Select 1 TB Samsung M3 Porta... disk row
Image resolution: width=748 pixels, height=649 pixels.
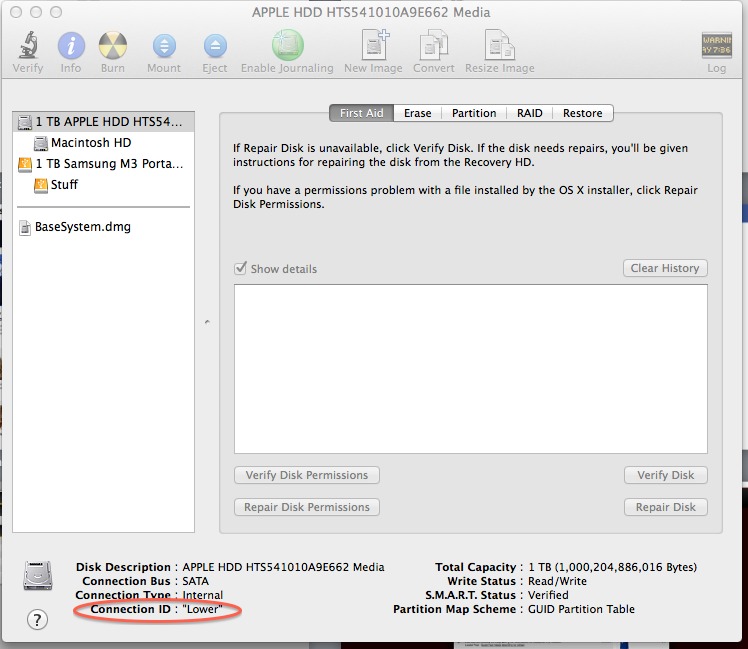[x=104, y=164]
